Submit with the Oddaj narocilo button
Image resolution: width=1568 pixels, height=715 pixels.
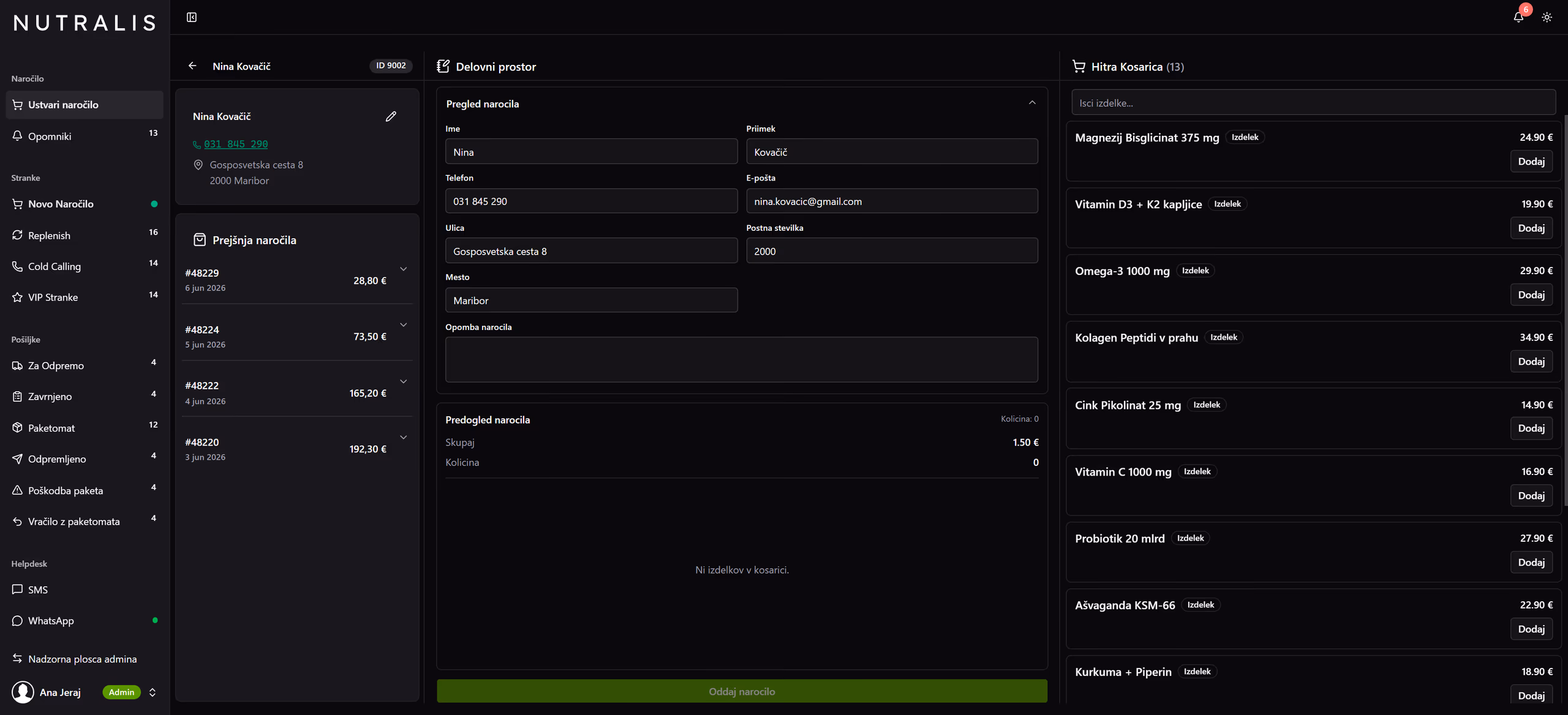[x=742, y=691]
